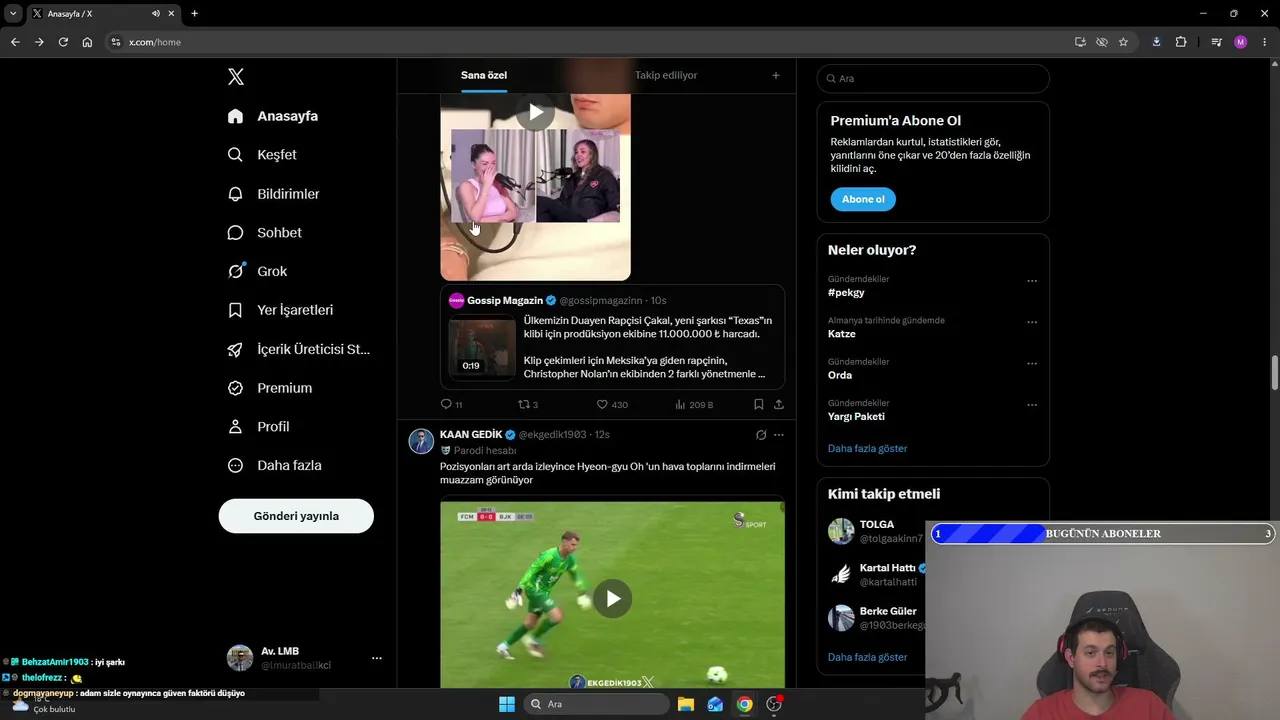Open KAAN GEDİK profile name
Viewport: 1280px width, 720px height.
pyautogui.click(x=471, y=435)
